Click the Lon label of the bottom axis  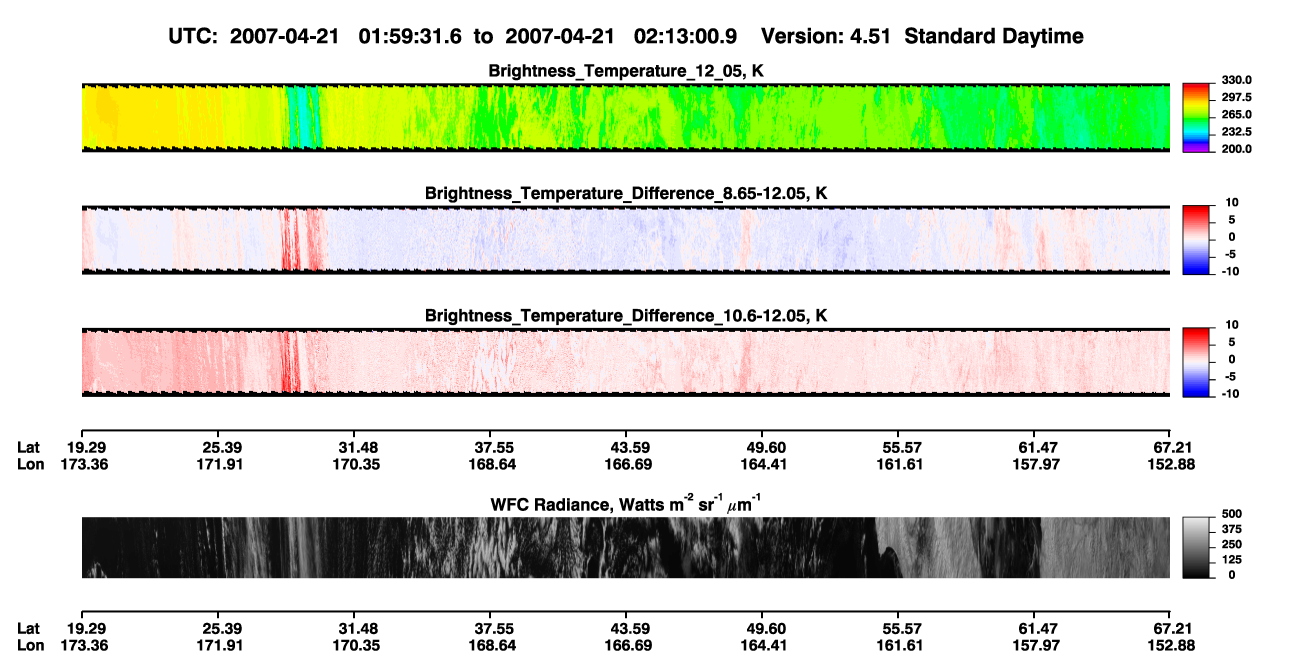[30, 646]
